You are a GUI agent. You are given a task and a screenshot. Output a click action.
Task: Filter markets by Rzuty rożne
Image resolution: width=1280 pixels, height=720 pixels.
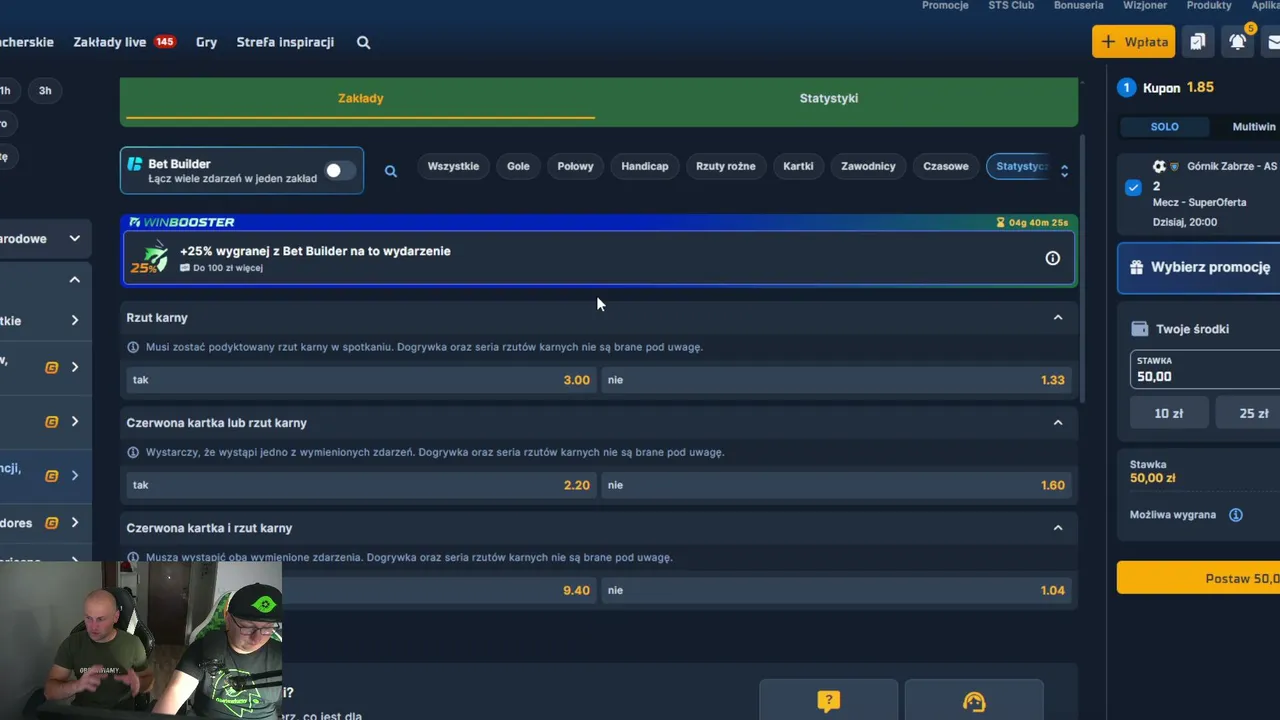726,166
